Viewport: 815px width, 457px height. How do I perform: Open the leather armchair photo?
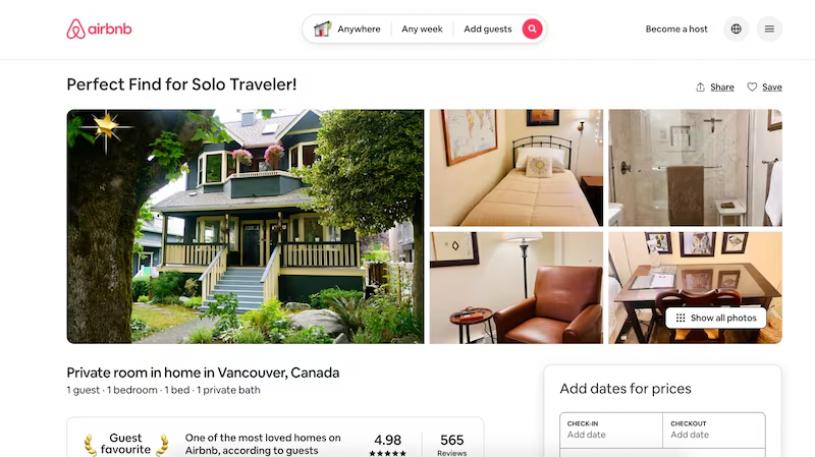[516, 288]
